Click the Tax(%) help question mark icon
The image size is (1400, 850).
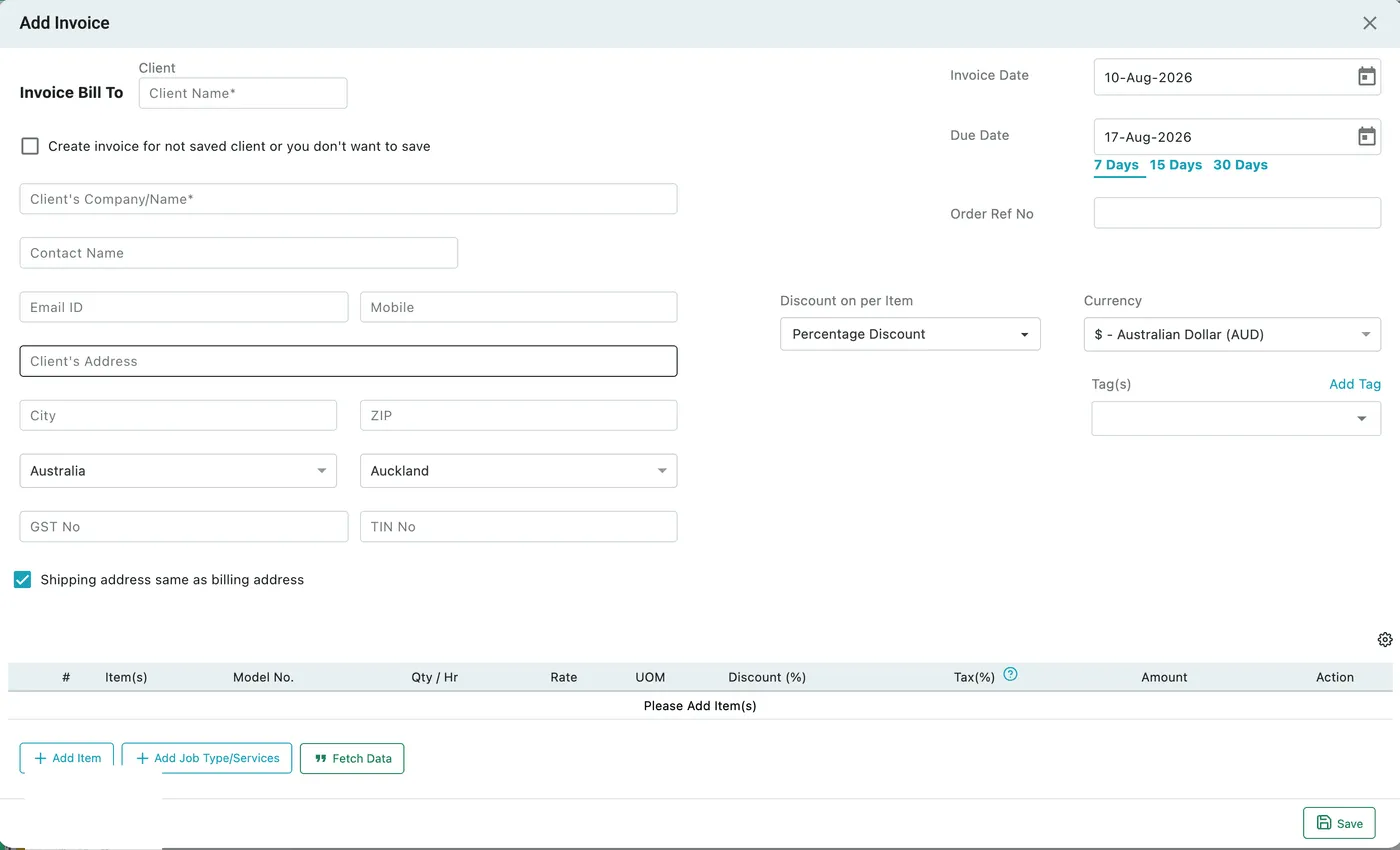(1010, 674)
